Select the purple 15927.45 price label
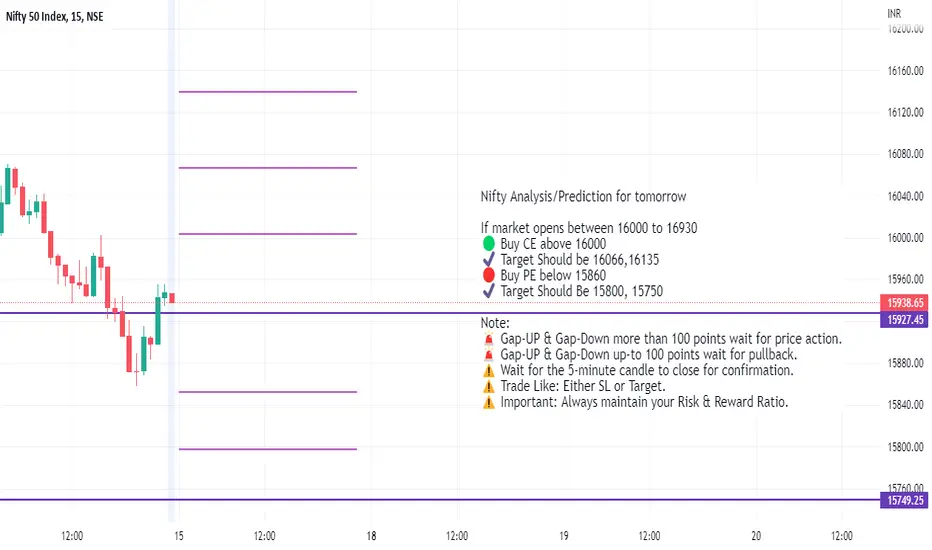Viewport: 932px width, 550px height. coord(905,320)
